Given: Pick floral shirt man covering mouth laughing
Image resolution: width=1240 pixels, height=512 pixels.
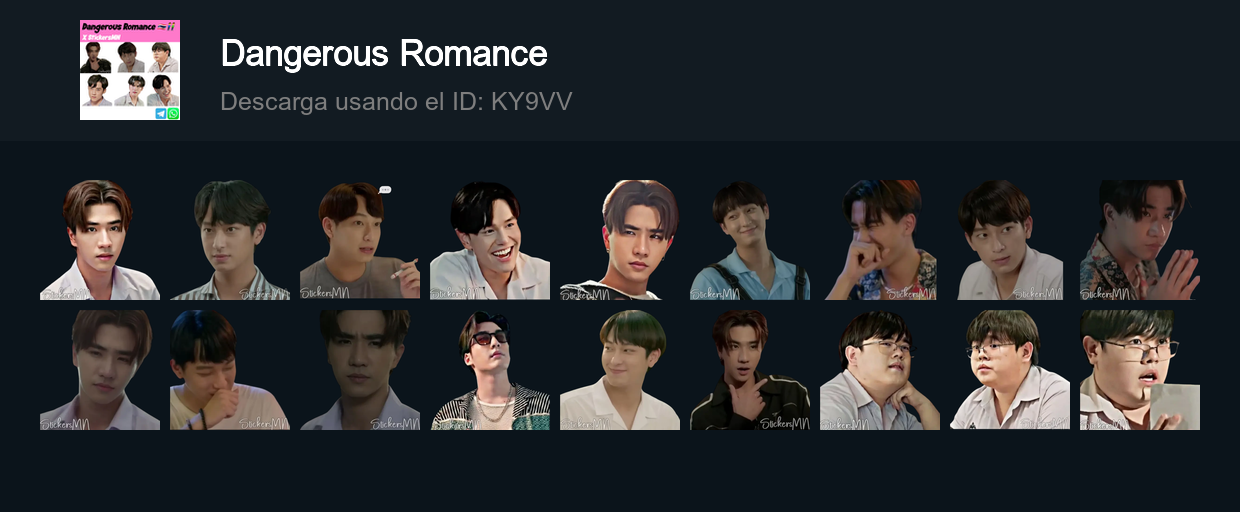Looking at the screenshot, I should click(x=880, y=240).
